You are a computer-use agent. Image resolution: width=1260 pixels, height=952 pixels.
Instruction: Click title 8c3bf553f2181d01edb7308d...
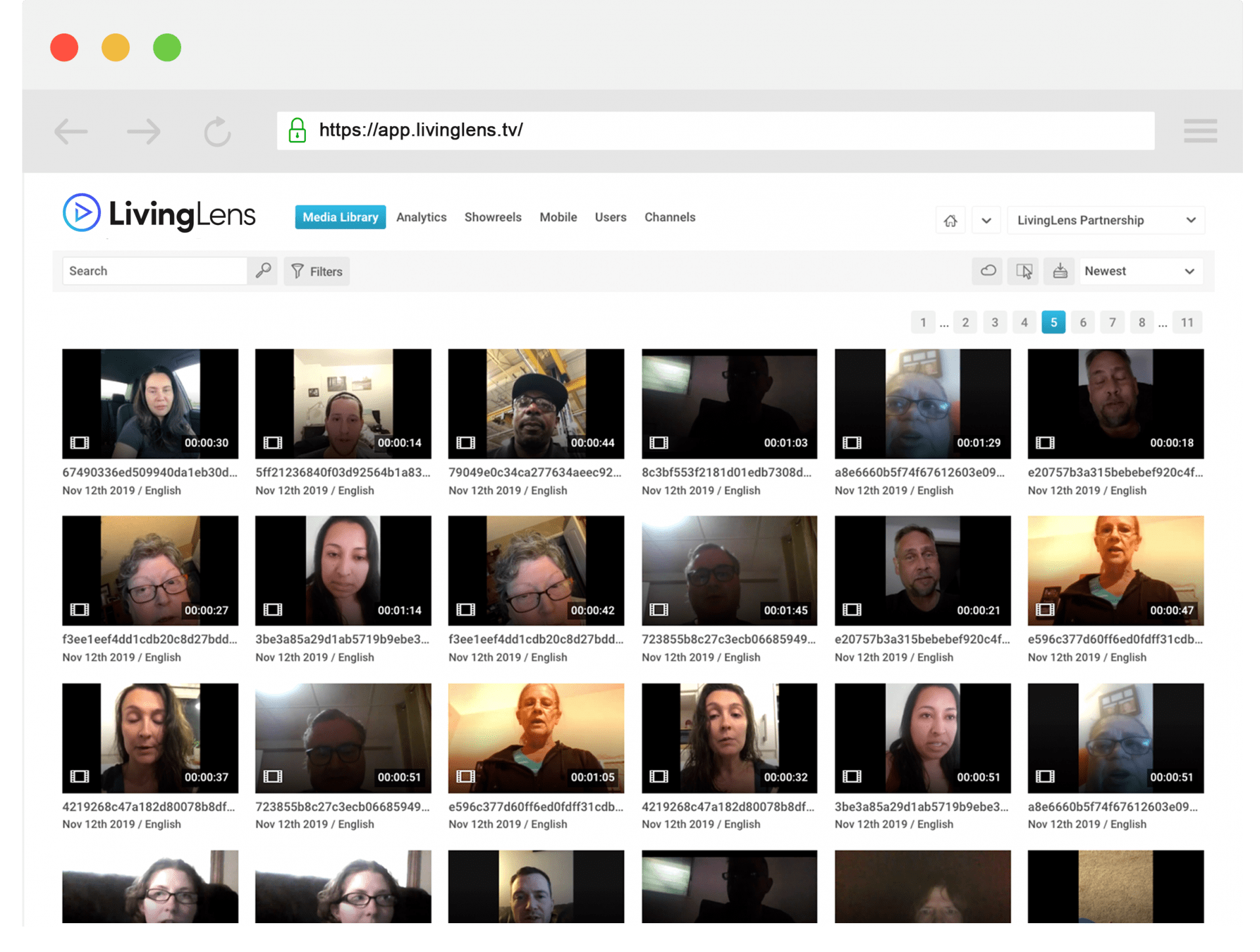pyautogui.click(x=726, y=472)
